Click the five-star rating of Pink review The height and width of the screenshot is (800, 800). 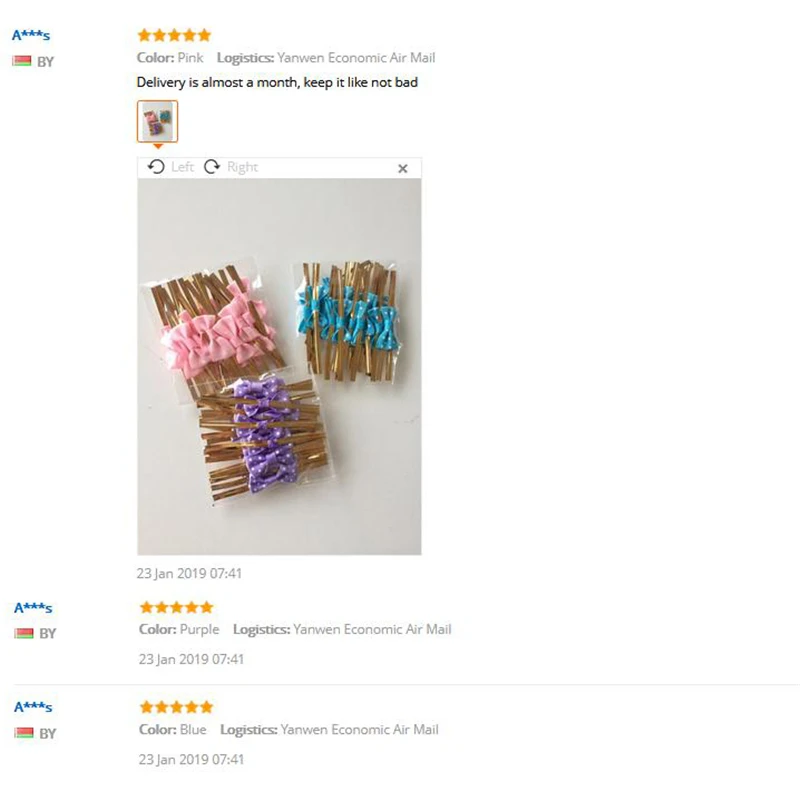pos(174,35)
